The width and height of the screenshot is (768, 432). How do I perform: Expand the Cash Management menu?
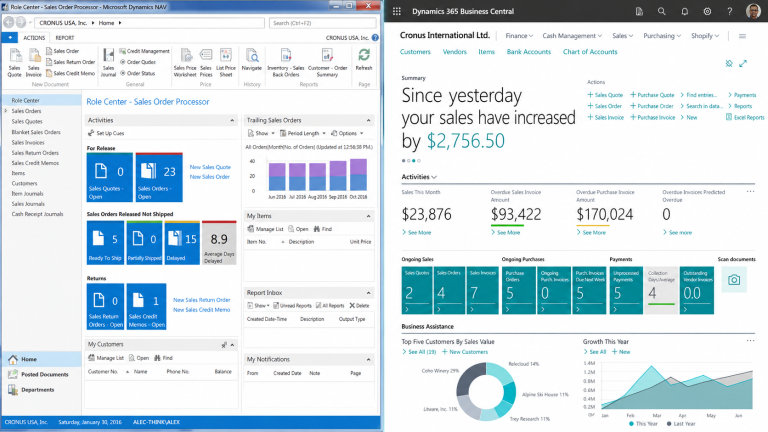pos(572,36)
